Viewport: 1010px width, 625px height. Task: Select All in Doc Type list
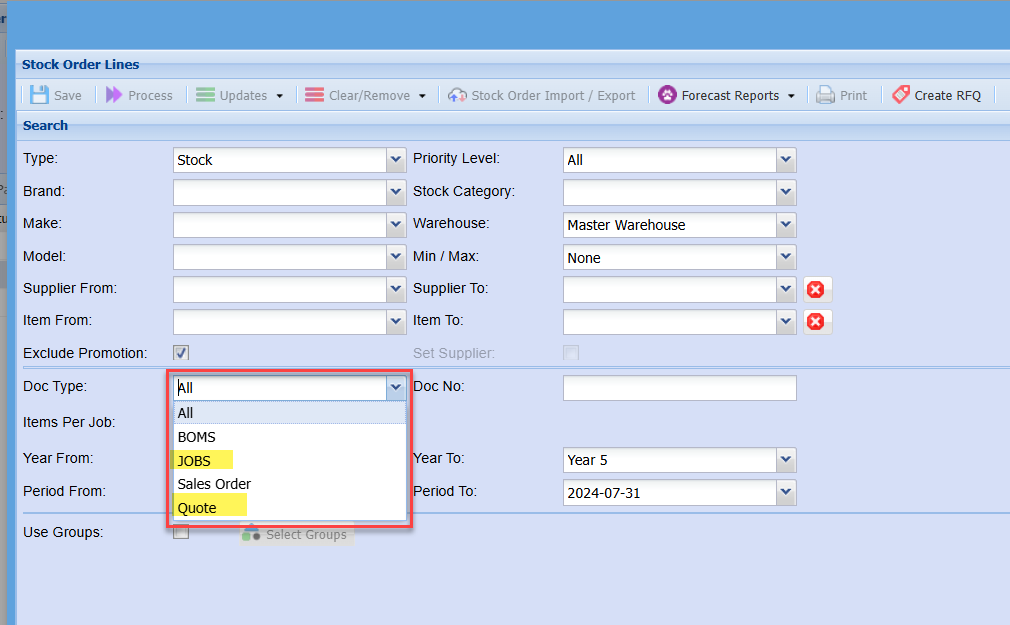pyautogui.click(x=290, y=413)
